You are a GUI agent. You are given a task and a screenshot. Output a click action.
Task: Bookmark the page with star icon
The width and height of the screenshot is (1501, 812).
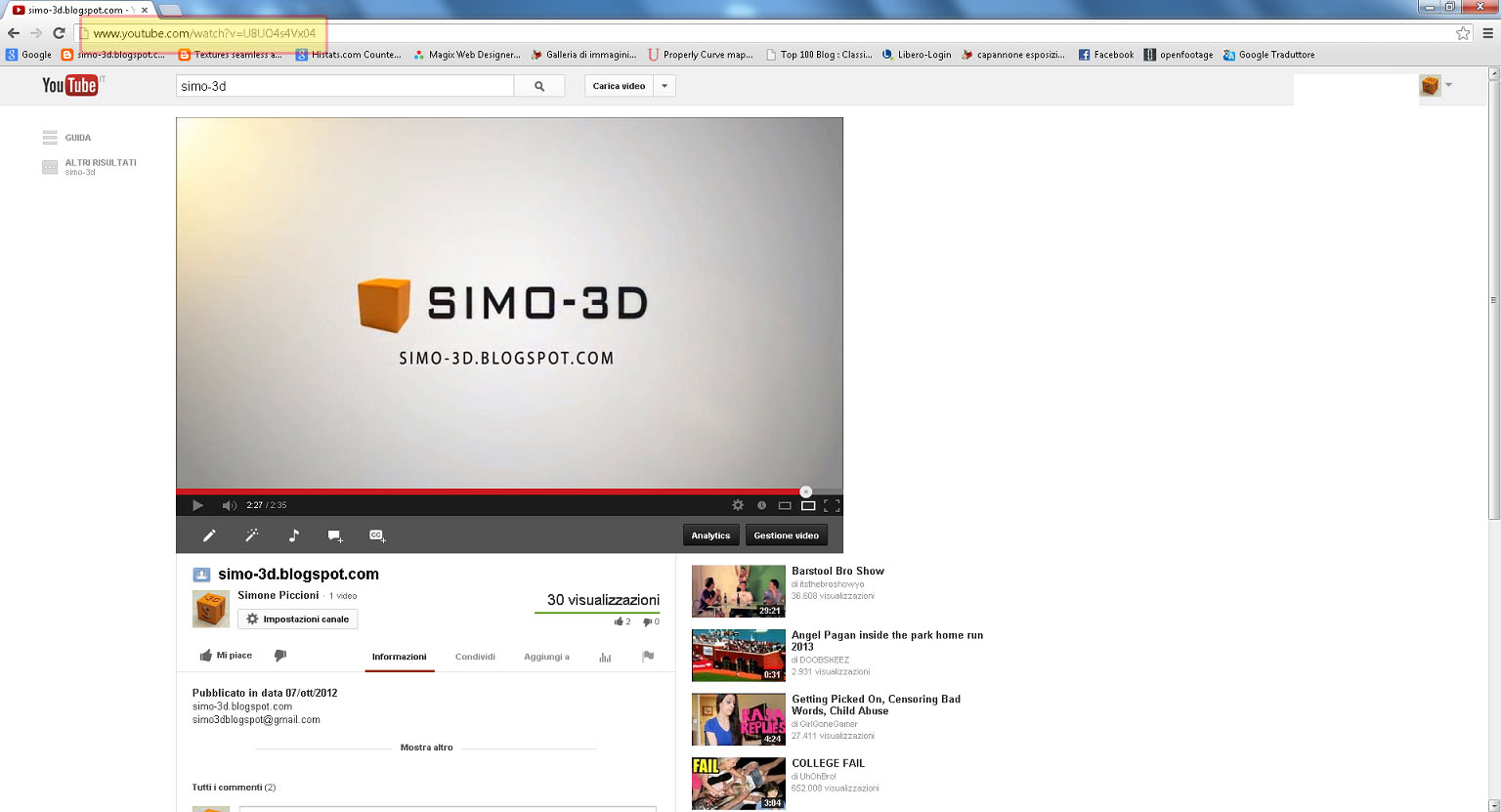click(x=1463, y=33)
